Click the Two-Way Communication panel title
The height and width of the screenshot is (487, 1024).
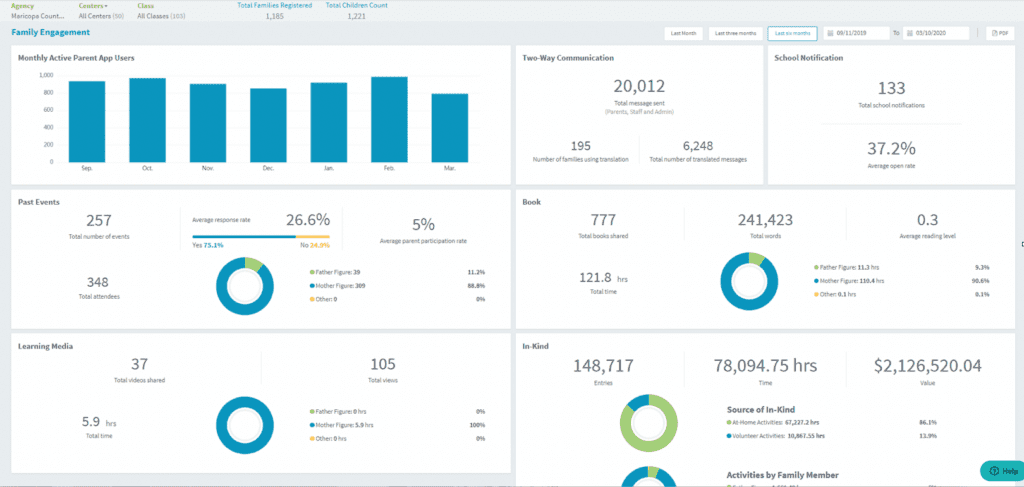pyautogui.click(x=568, y=57)
